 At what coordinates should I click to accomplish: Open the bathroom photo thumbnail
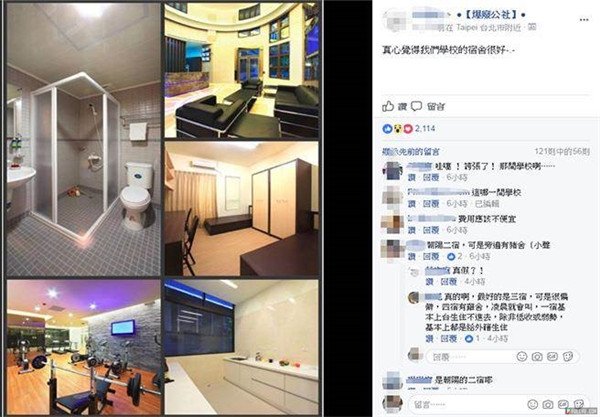(x=83, y=140)
